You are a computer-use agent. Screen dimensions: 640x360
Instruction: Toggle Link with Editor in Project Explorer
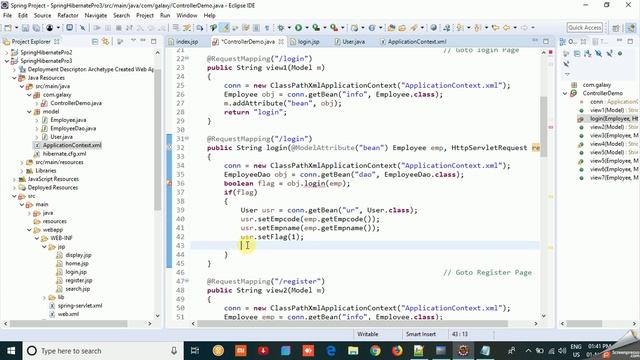coord(106,42)
